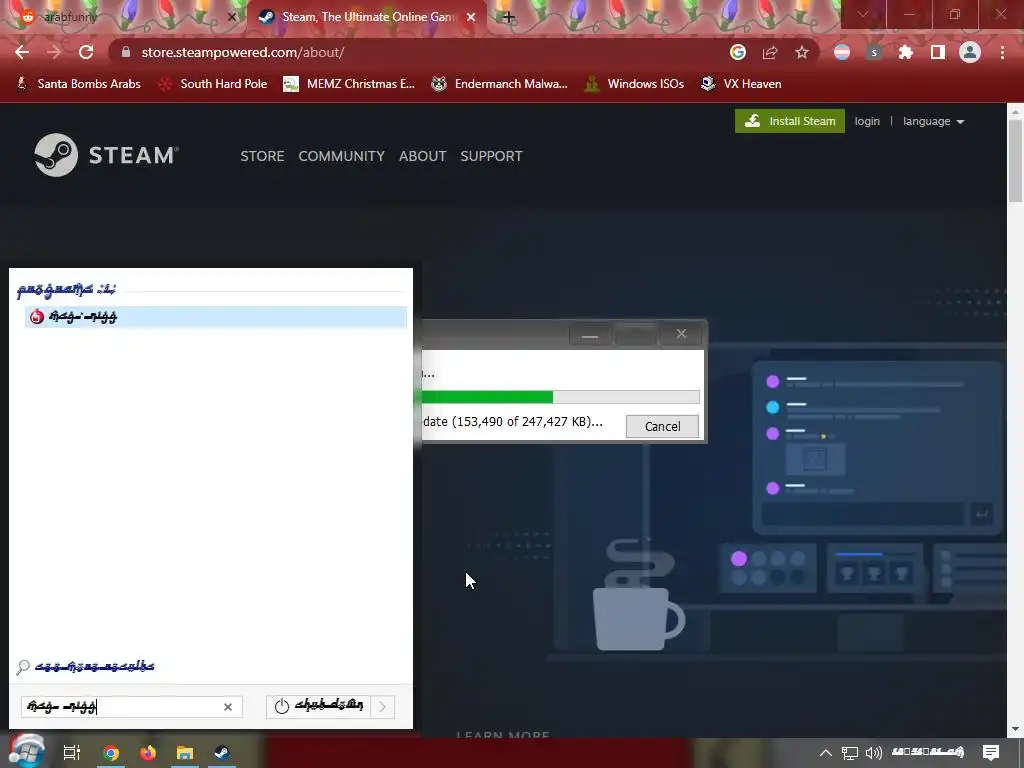Click the address bar URL field

click(x=418, y=52)
